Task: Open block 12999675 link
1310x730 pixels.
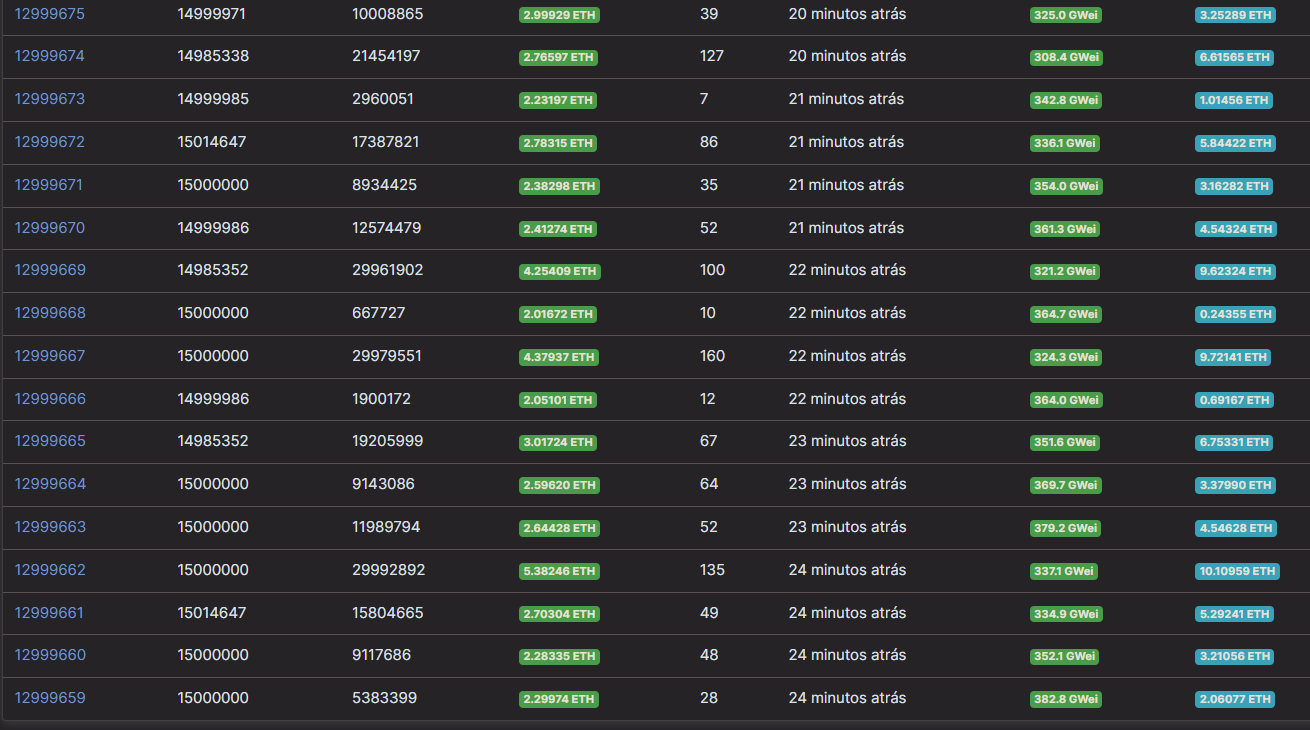Action: click(x=50, y=14)
